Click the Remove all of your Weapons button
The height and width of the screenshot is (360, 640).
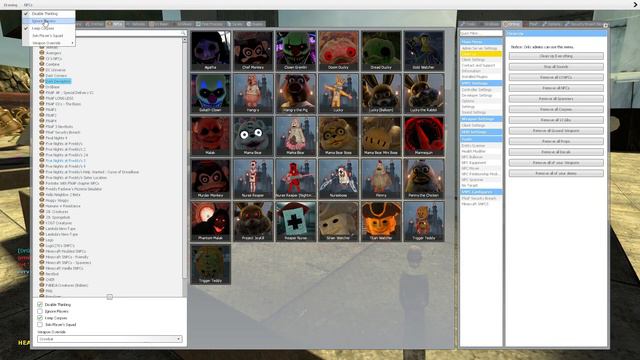tap(556, 162)
